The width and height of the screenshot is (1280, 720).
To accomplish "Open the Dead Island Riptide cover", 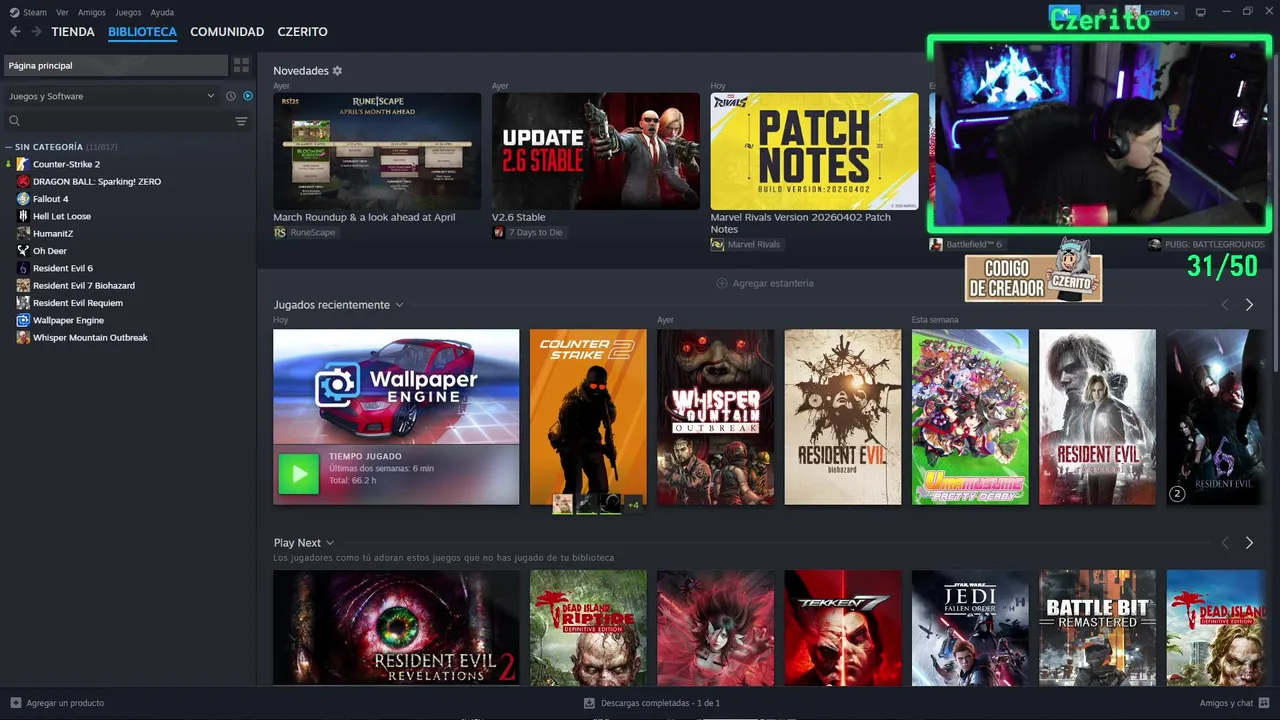I will [x=588, y=627].
